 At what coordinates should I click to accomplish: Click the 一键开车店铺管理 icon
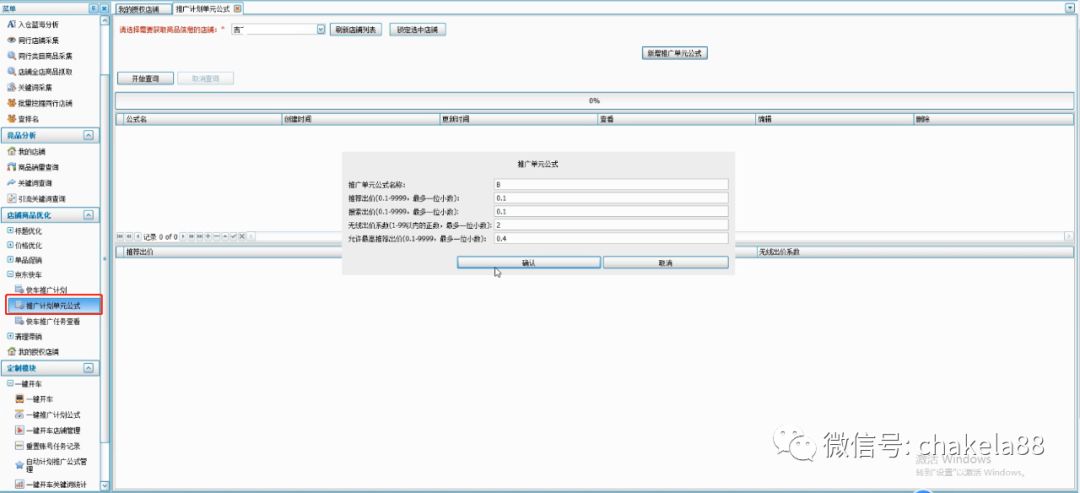click(x=19, y=430)
